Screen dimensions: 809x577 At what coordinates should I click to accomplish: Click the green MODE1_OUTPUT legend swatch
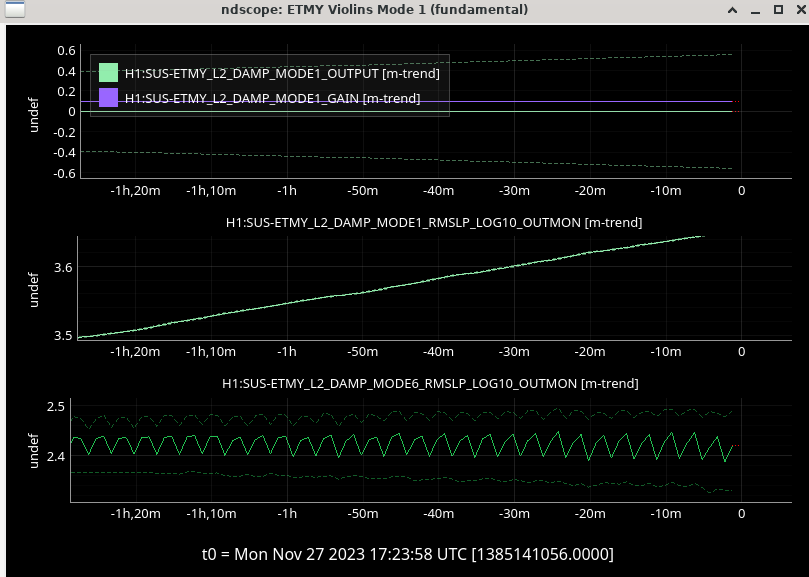tap(109, 73)
